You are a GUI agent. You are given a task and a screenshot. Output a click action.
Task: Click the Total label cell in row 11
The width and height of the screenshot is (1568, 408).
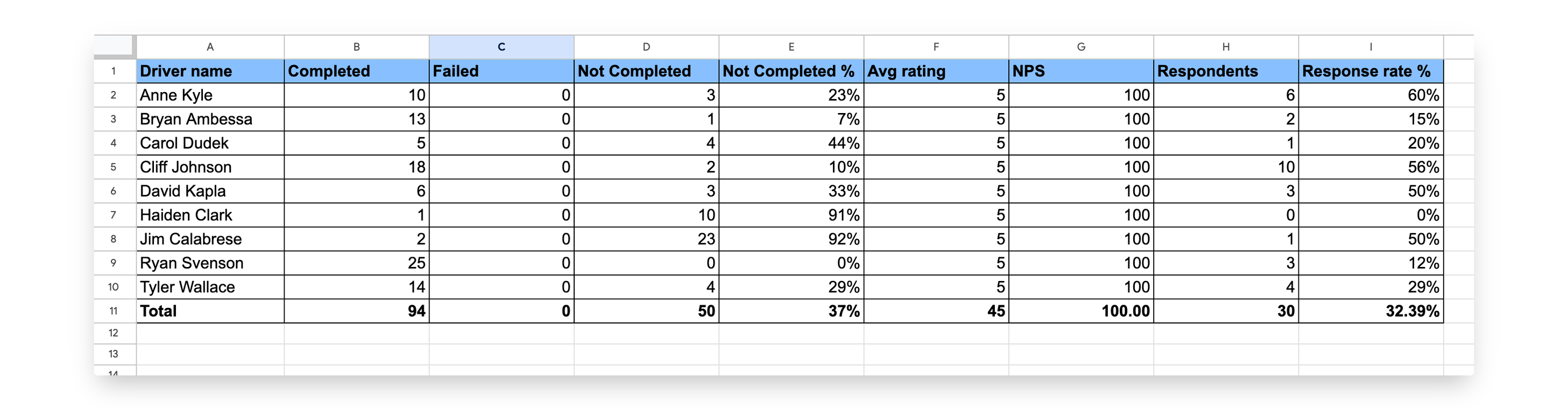tap(210, 311)
